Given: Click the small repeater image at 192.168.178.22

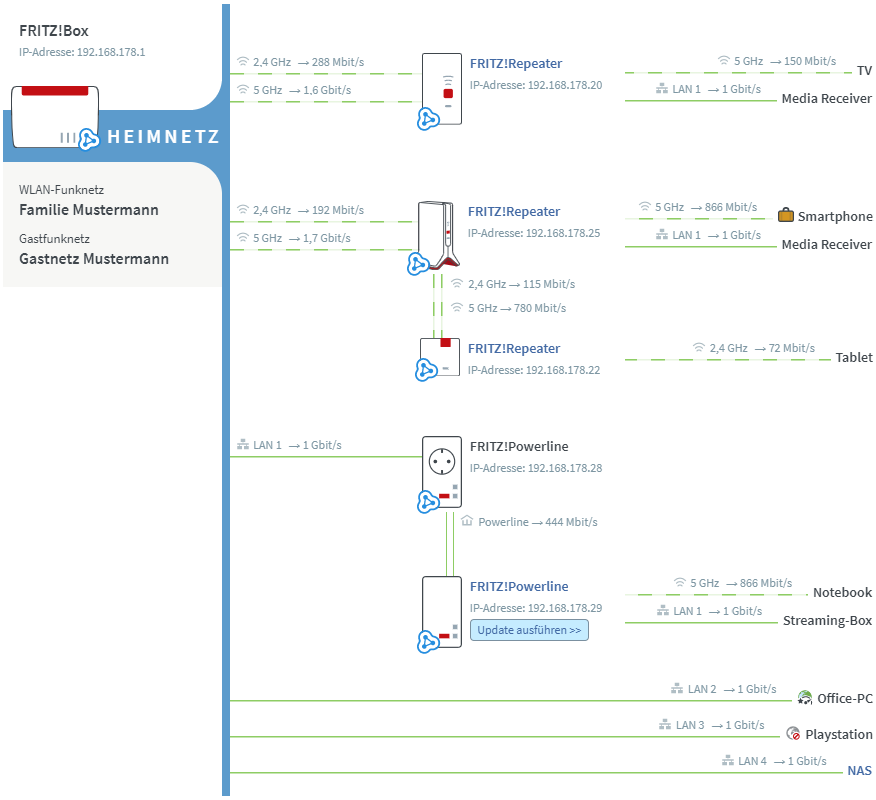Looking at the screenshot, I should coord(440,356).
